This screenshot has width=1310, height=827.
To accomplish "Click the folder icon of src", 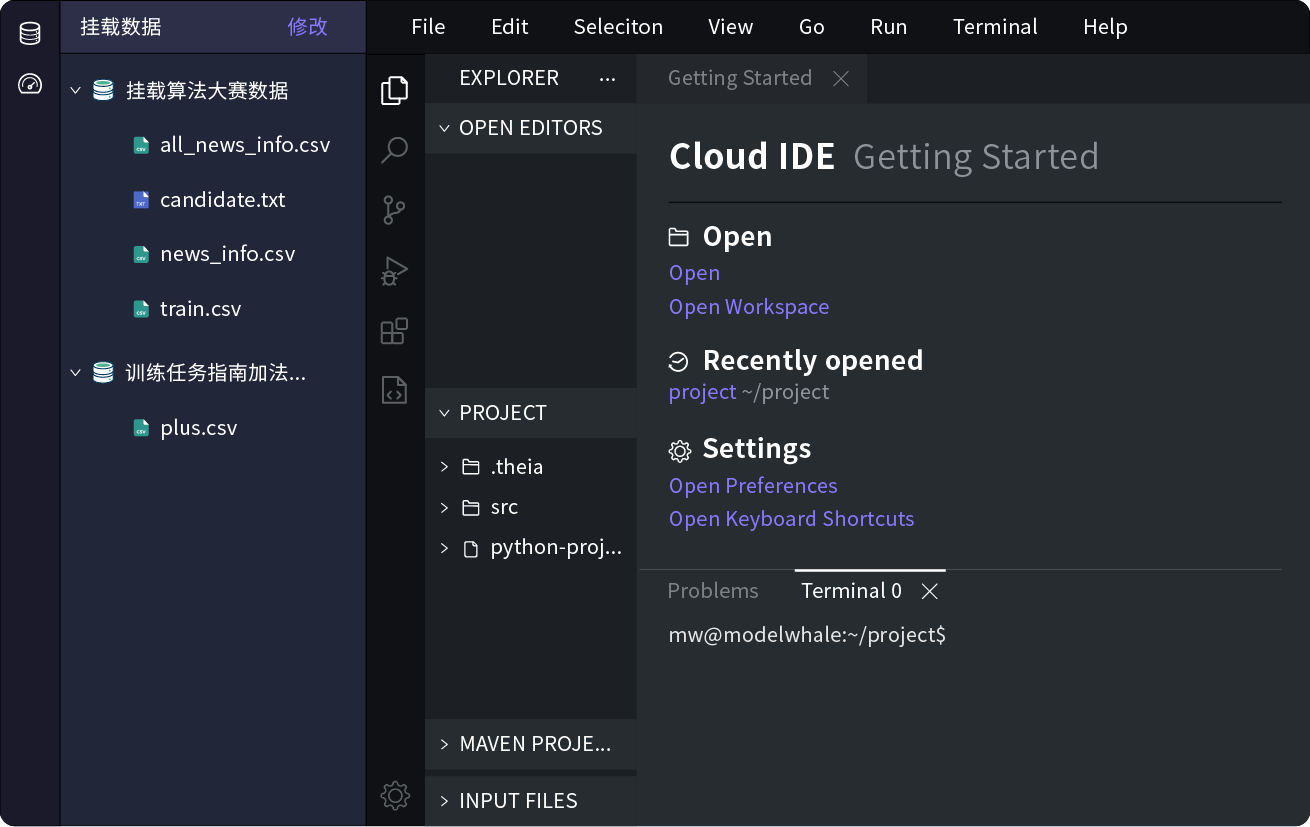I will [x=471, y=508].
